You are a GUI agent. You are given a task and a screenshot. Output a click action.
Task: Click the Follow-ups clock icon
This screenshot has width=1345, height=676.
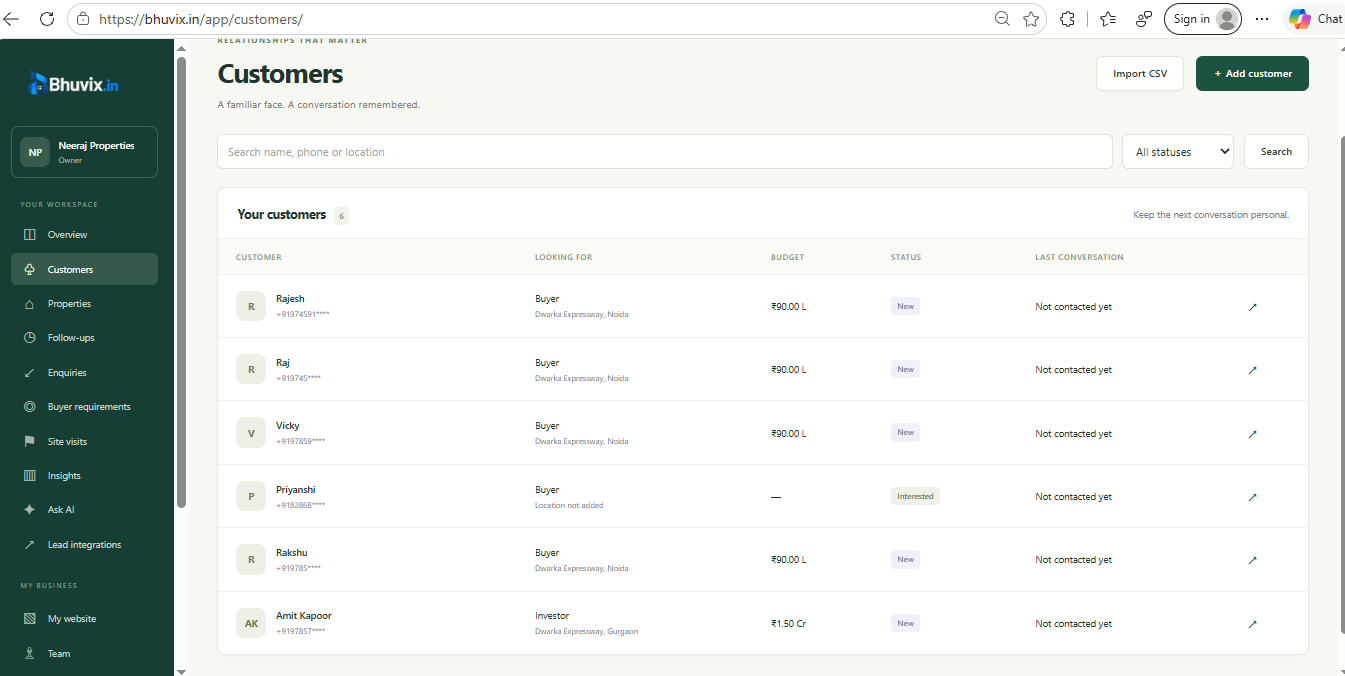(x=30, y=338)
